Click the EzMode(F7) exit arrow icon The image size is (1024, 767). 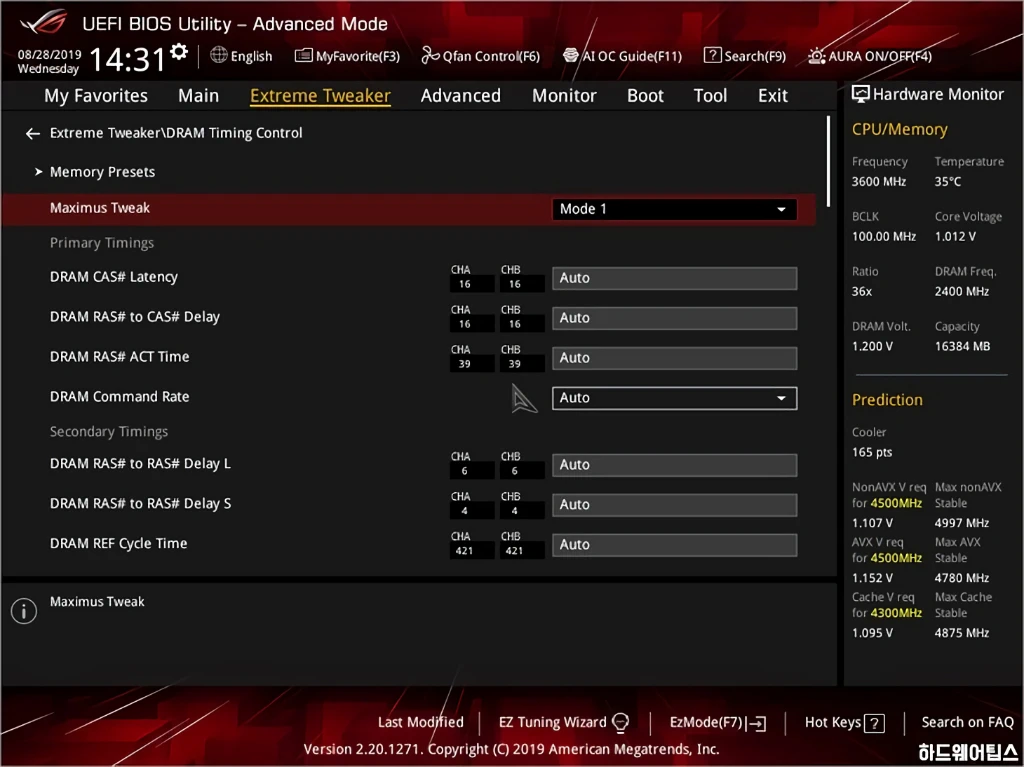coord(758,723)
